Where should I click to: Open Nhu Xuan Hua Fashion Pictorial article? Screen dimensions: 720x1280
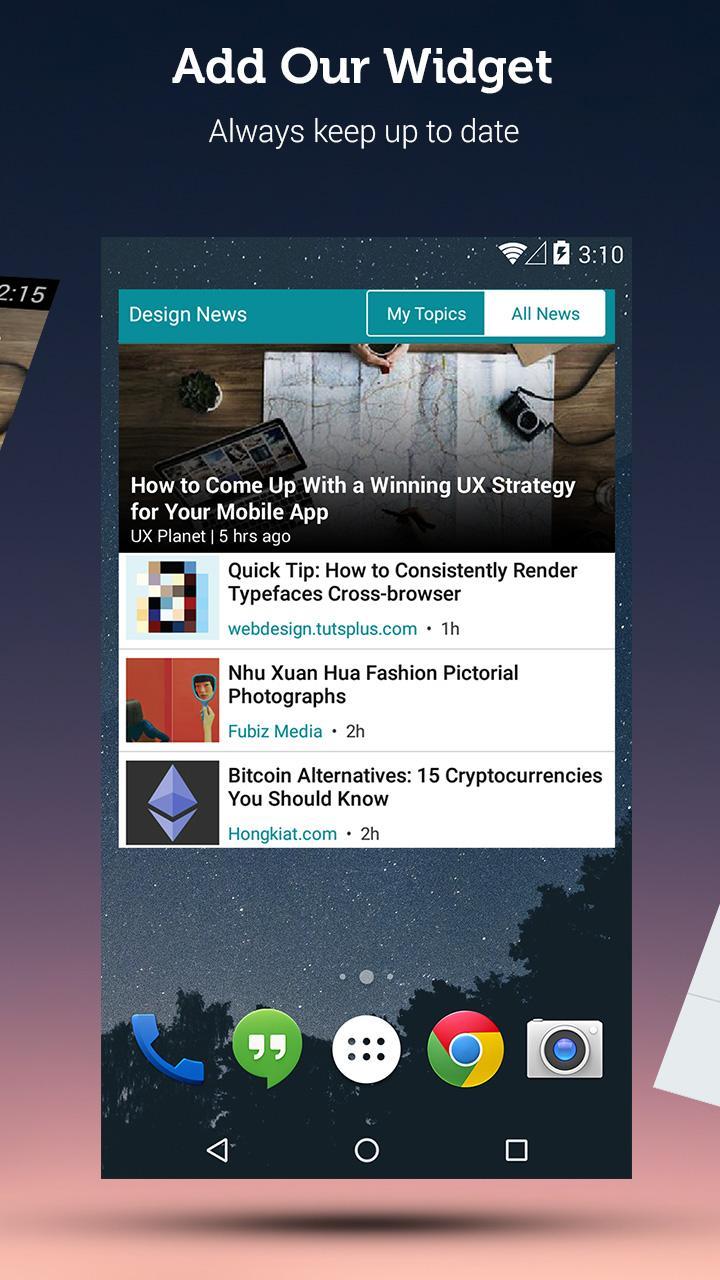pyautogui.click(x=367, y=700)
